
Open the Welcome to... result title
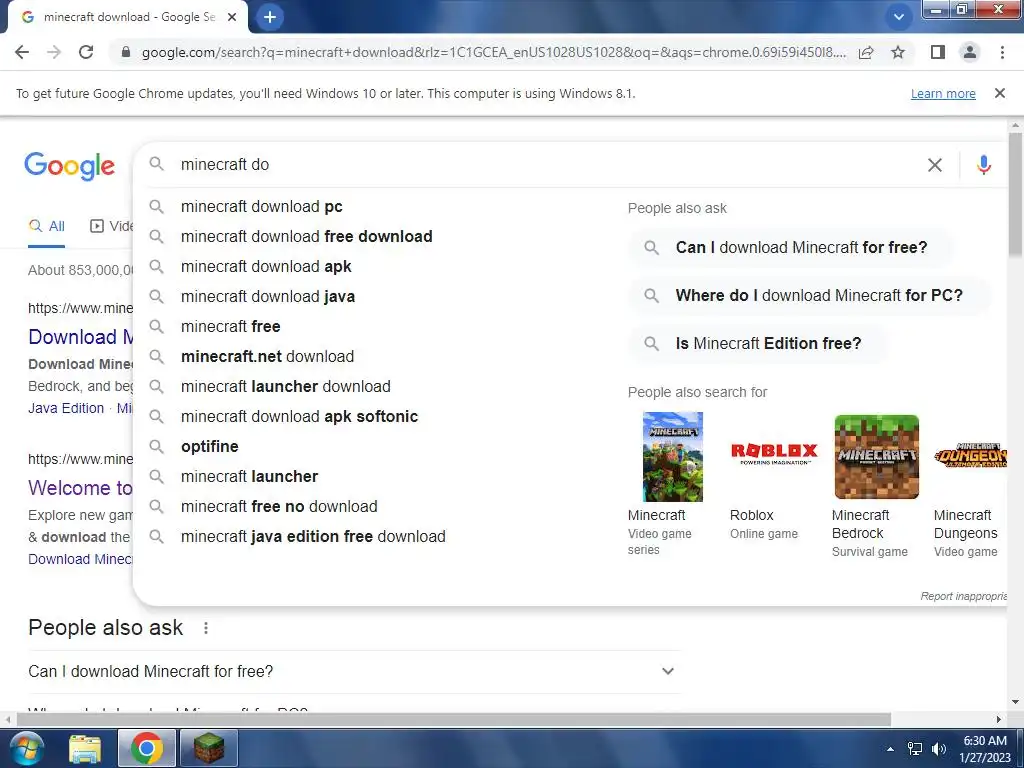point(80,488)
